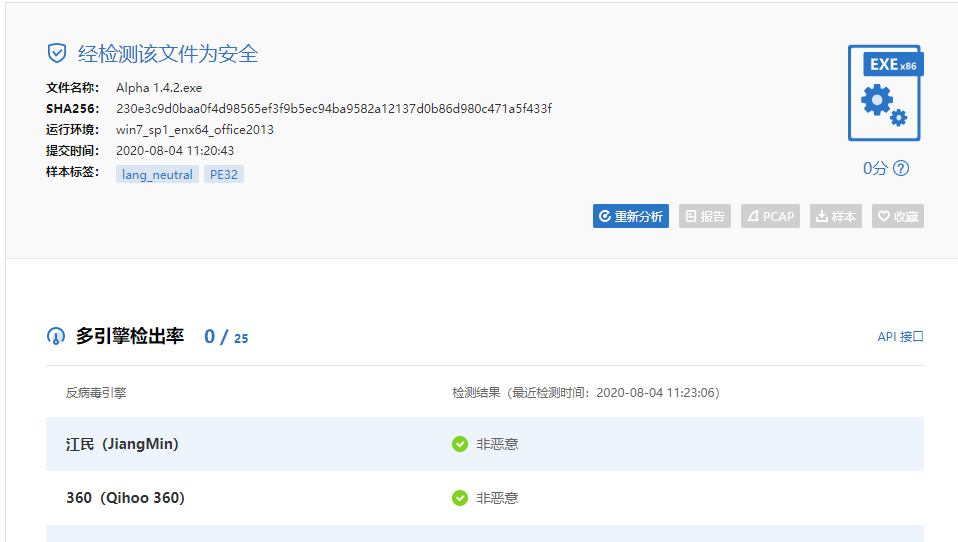Viewport: 958px width, 542px height.
Task: Select the lang_neutral sample tag
Action: tap(157, 174)
